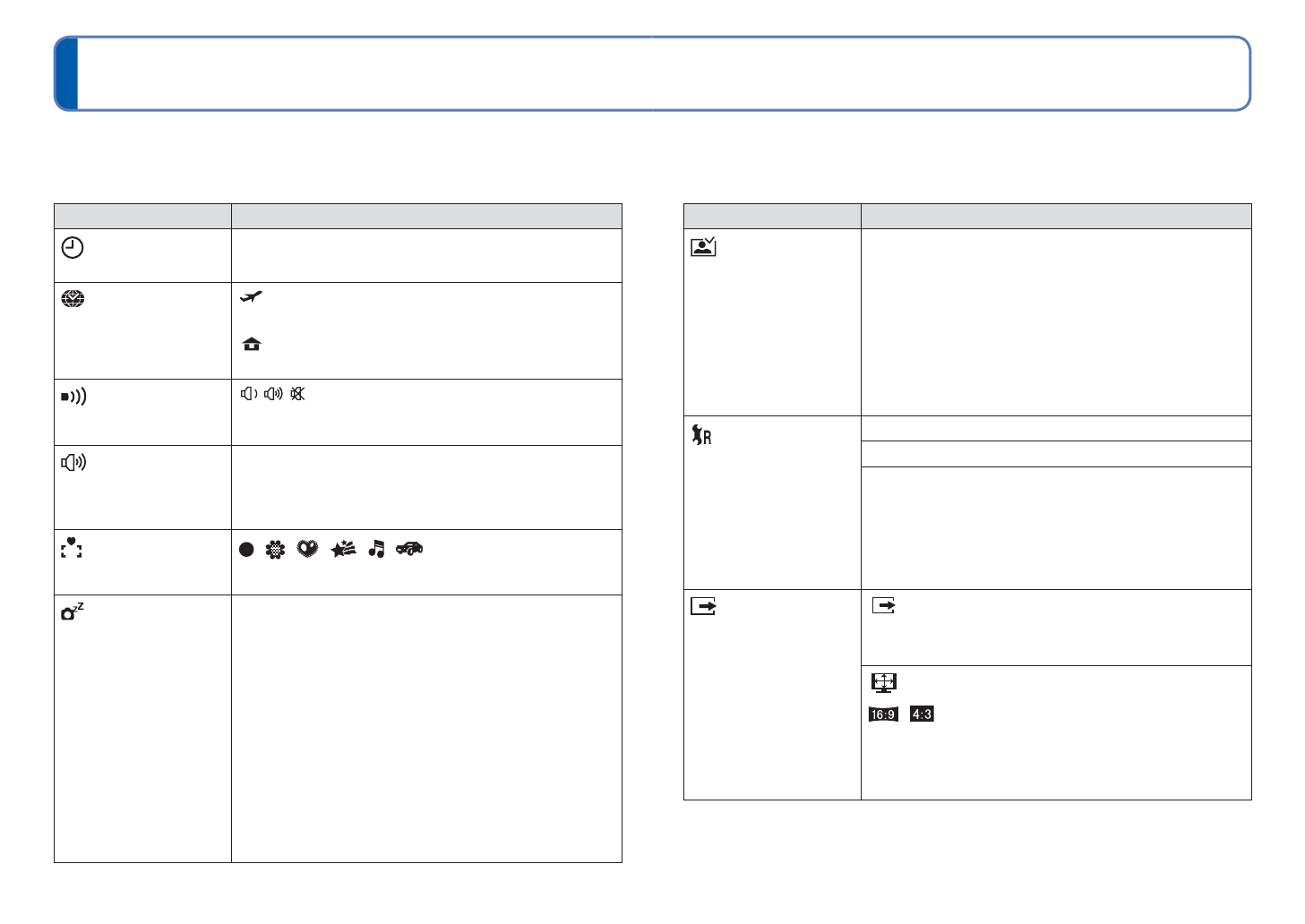Viewport: 1305px width, 924px height.
Task: Click the heart-over-brackets focus icon
Action: point(72,548)
